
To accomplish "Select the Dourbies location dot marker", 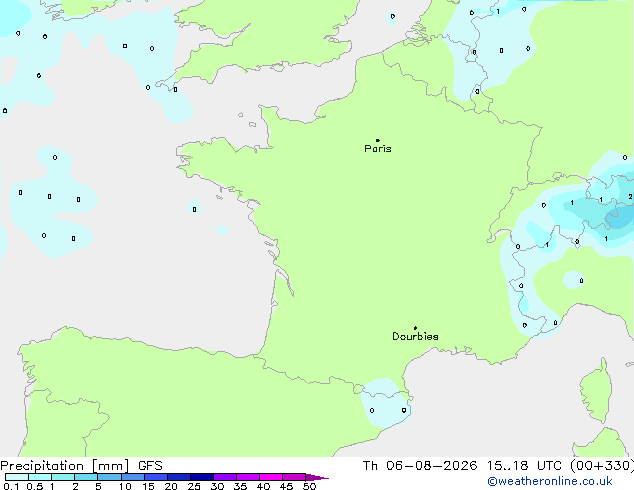I will tap(415, 328).
